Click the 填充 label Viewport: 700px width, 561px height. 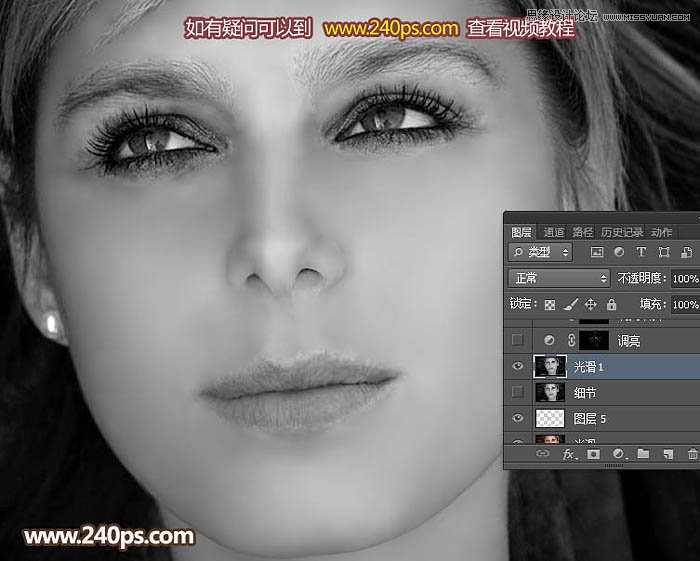[x=653, y=304]
